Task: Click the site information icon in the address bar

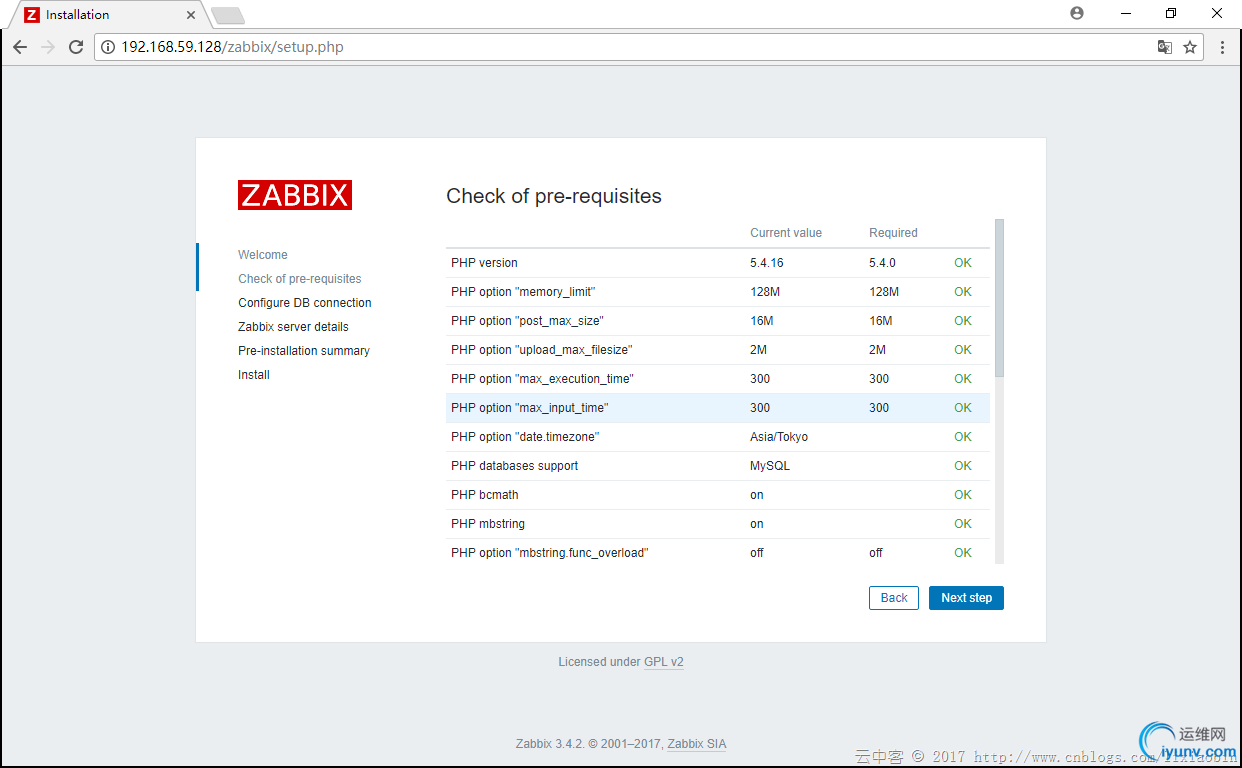Action: pyautogui.click(x=108, y=47)
